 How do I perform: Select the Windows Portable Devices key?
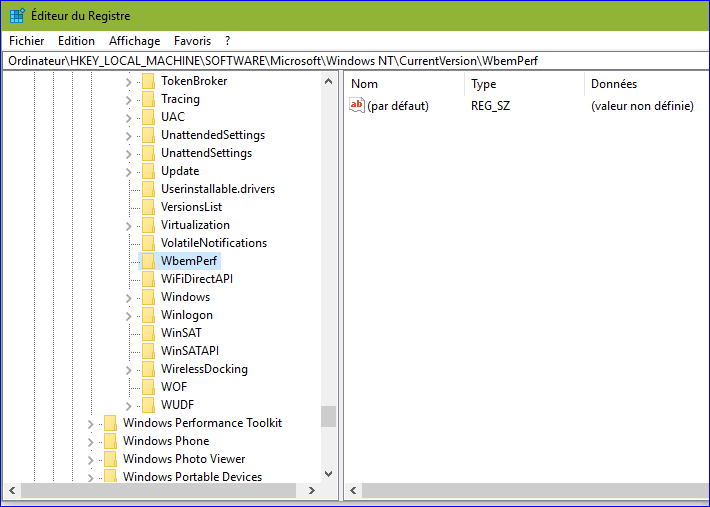click(x=192, y=477)
